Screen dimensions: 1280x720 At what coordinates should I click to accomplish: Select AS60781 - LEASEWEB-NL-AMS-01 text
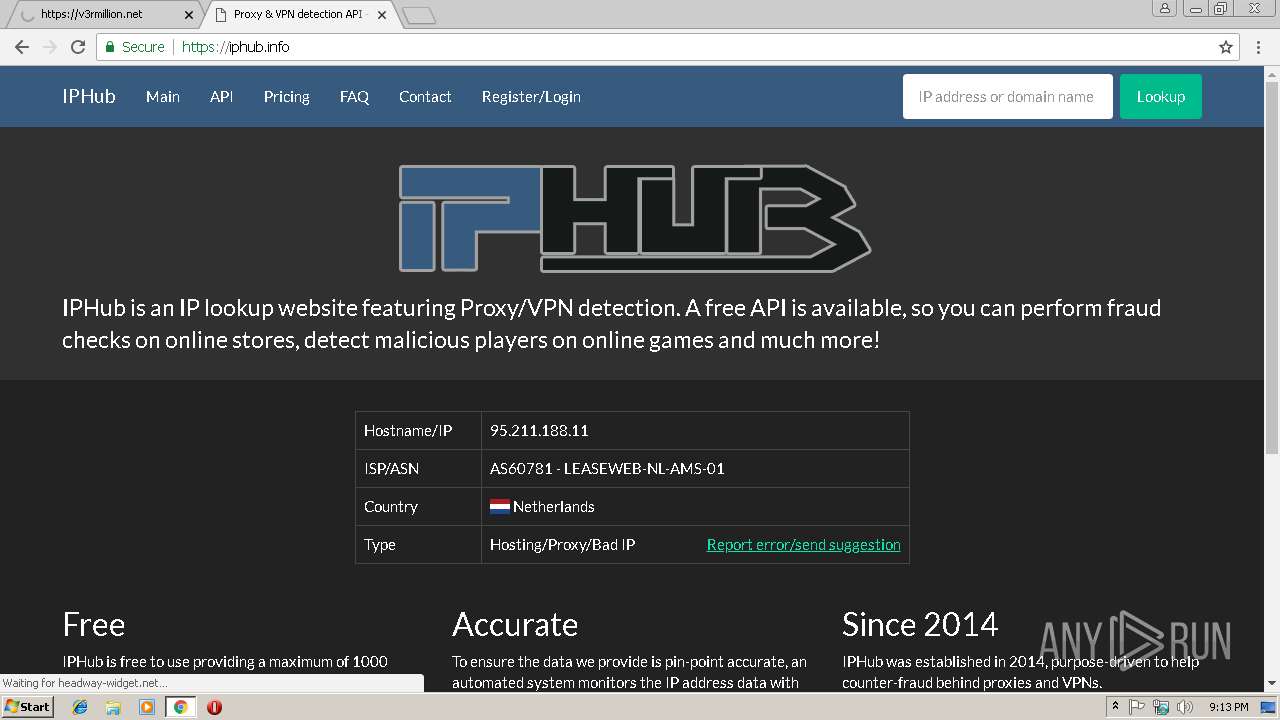coord(607,469)
